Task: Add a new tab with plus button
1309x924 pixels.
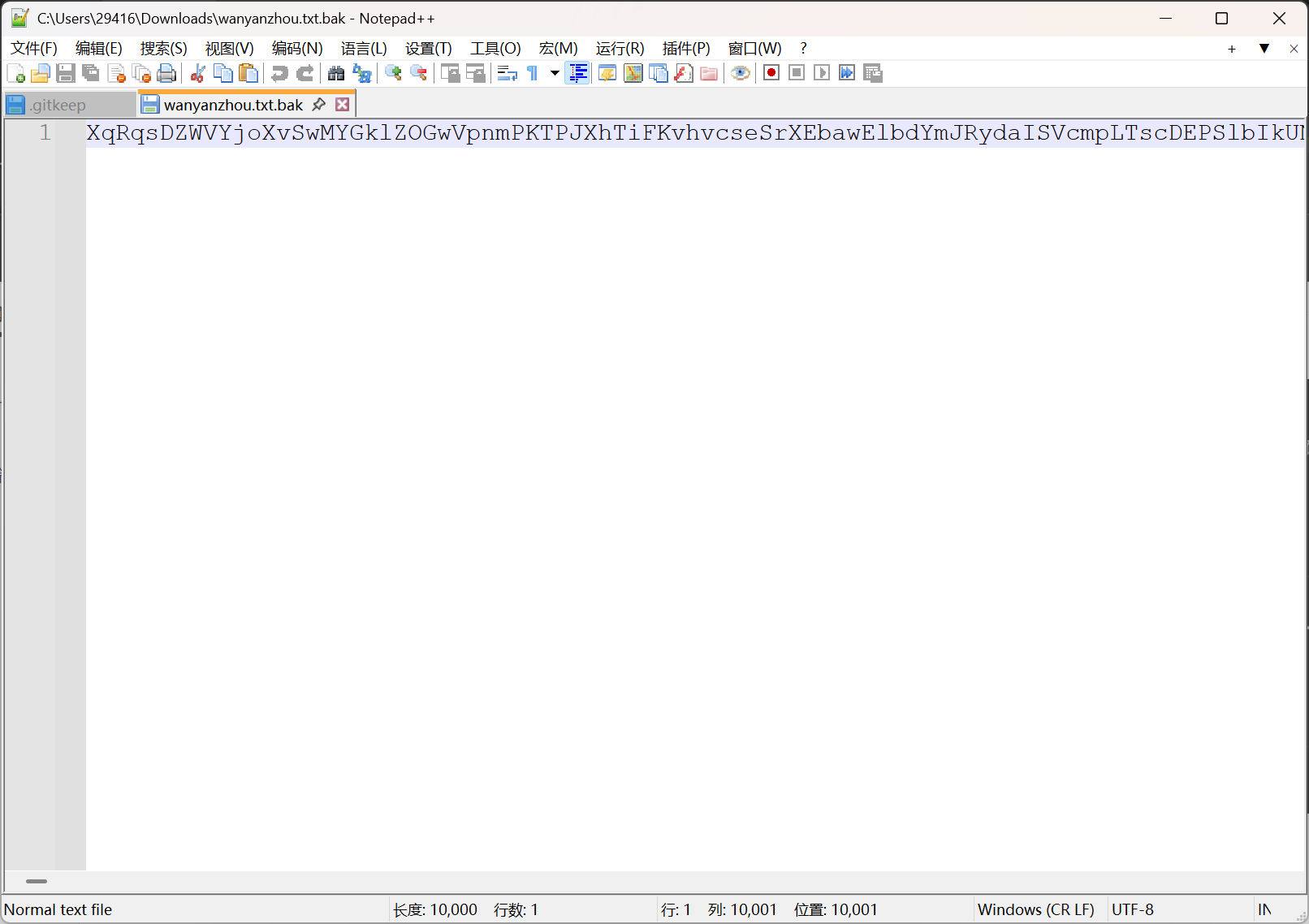Action: pos(1232,50)
